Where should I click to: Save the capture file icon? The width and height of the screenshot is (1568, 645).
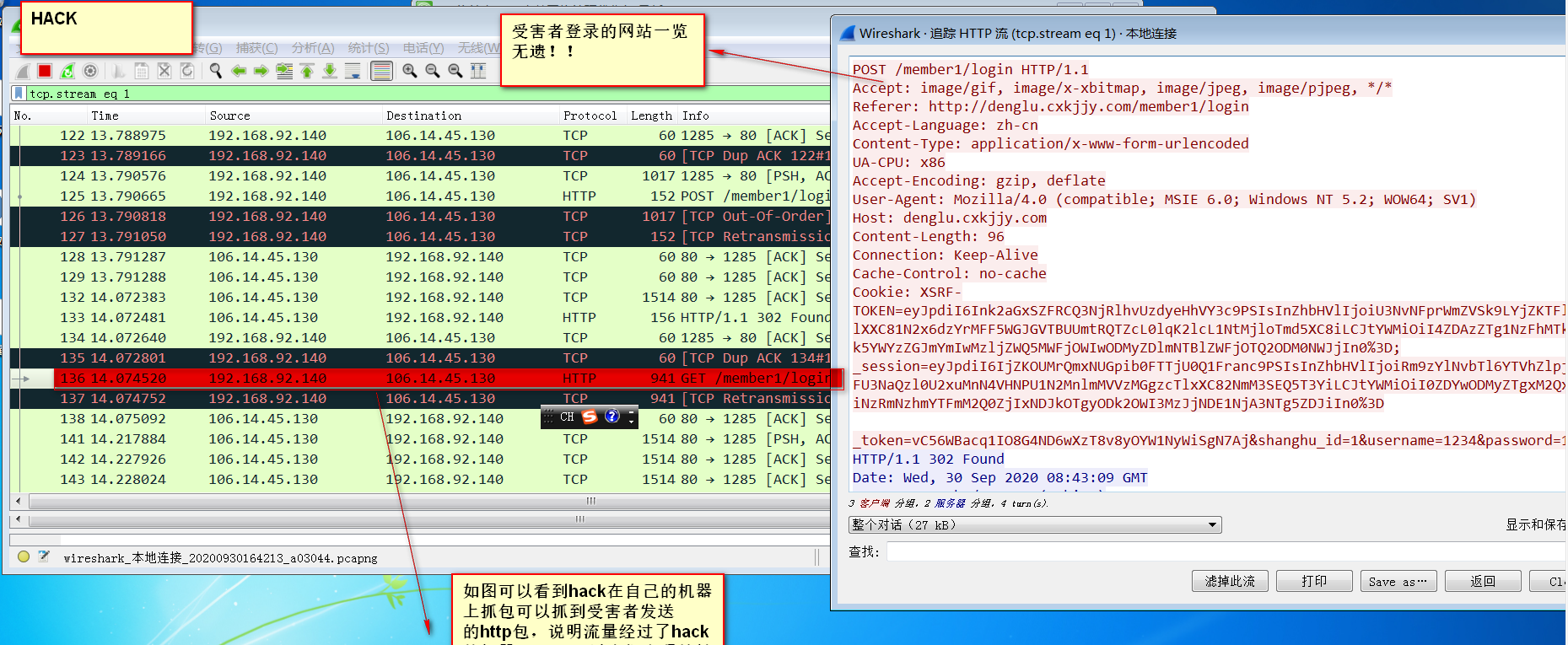(142, 71)
